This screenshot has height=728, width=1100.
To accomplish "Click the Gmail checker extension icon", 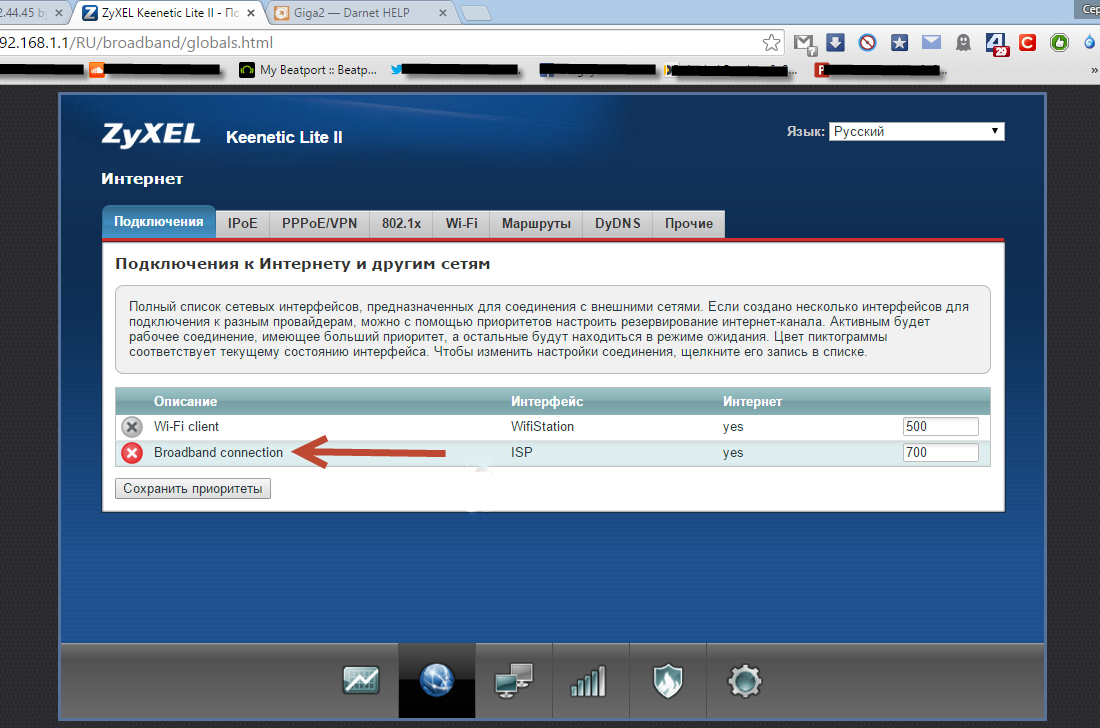I will pos(805,43).
